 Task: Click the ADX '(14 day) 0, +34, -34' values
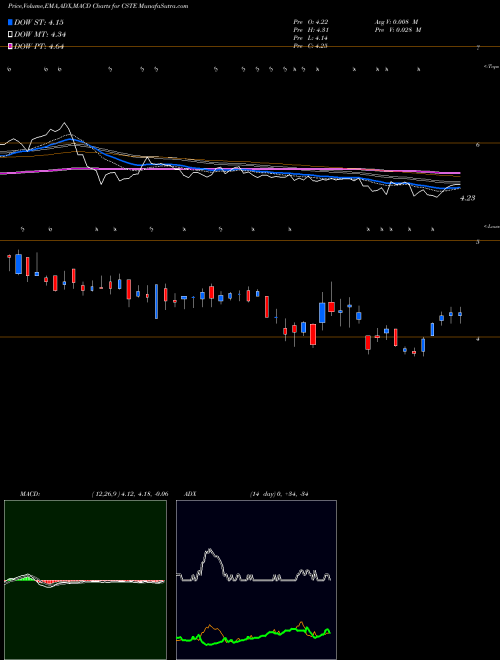279,494
